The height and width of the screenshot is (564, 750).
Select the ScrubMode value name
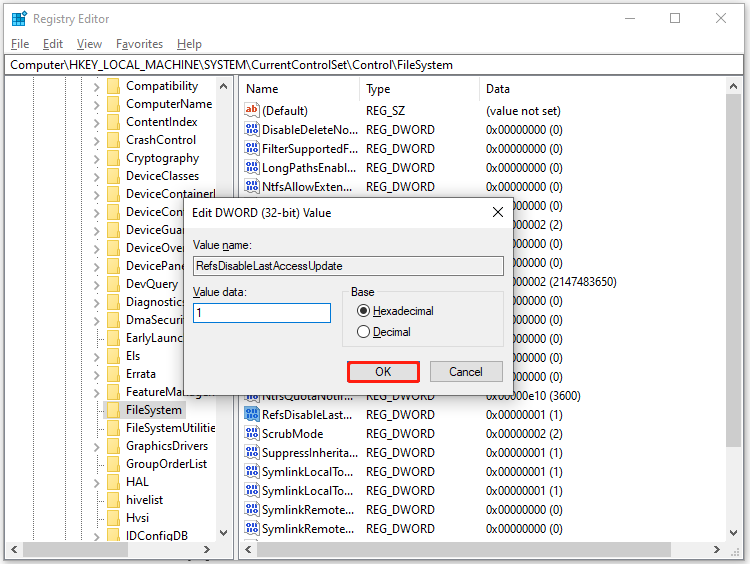(293, 434)
